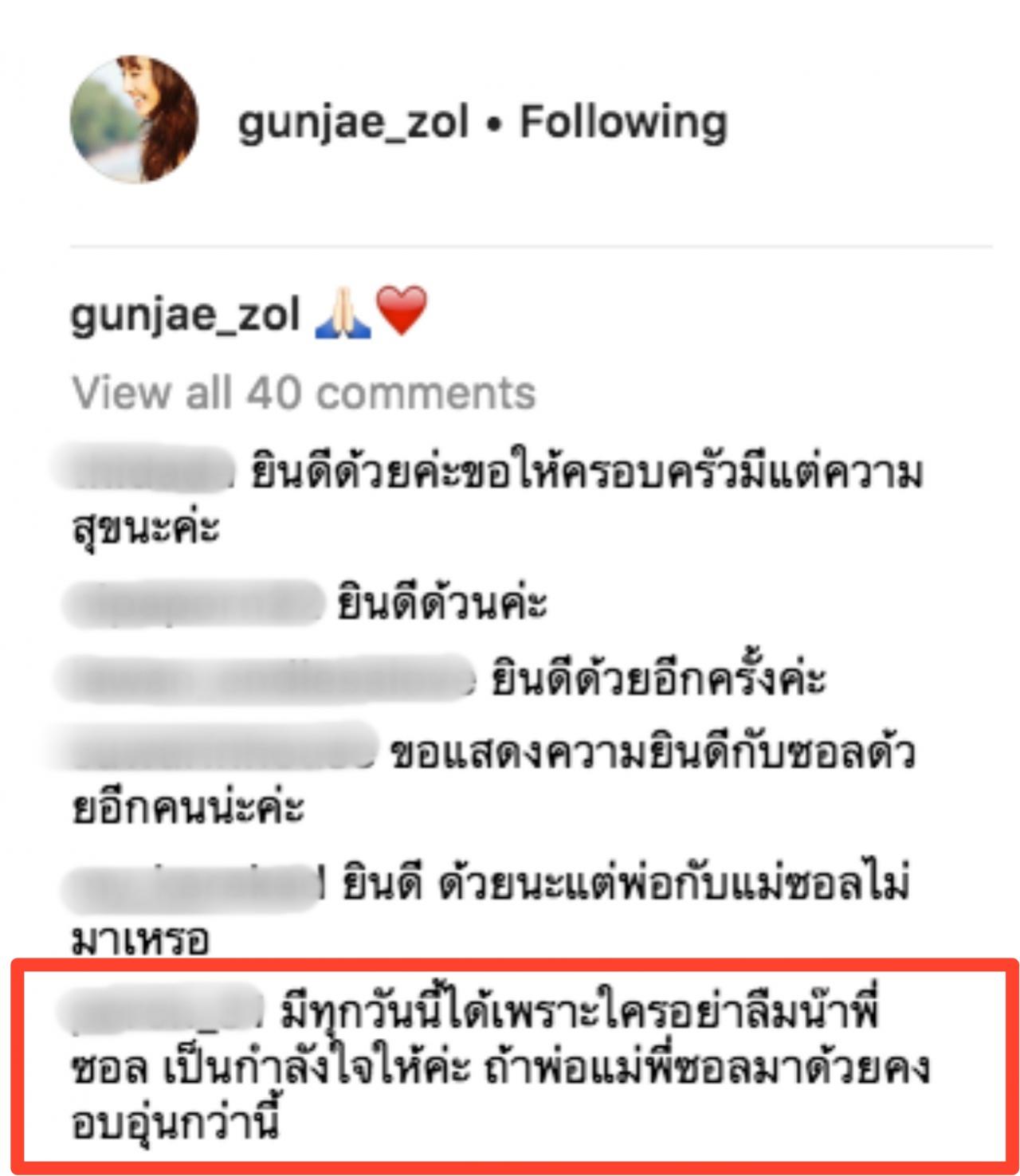Click the praying hands emoji in caption
This screenshot has width=1020, height=1176.
point(343,313)
